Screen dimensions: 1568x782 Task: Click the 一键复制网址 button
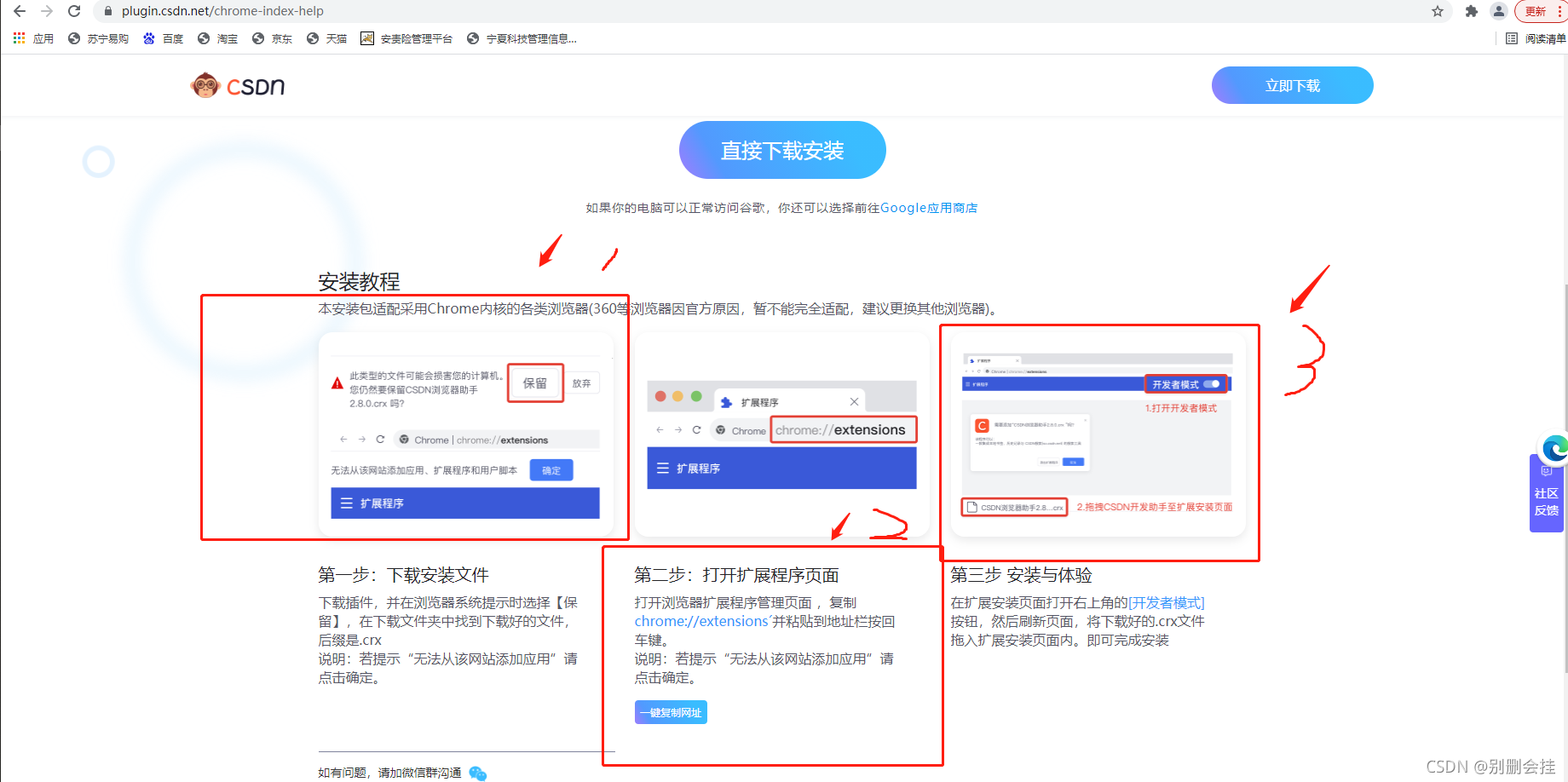pos(671,712)
